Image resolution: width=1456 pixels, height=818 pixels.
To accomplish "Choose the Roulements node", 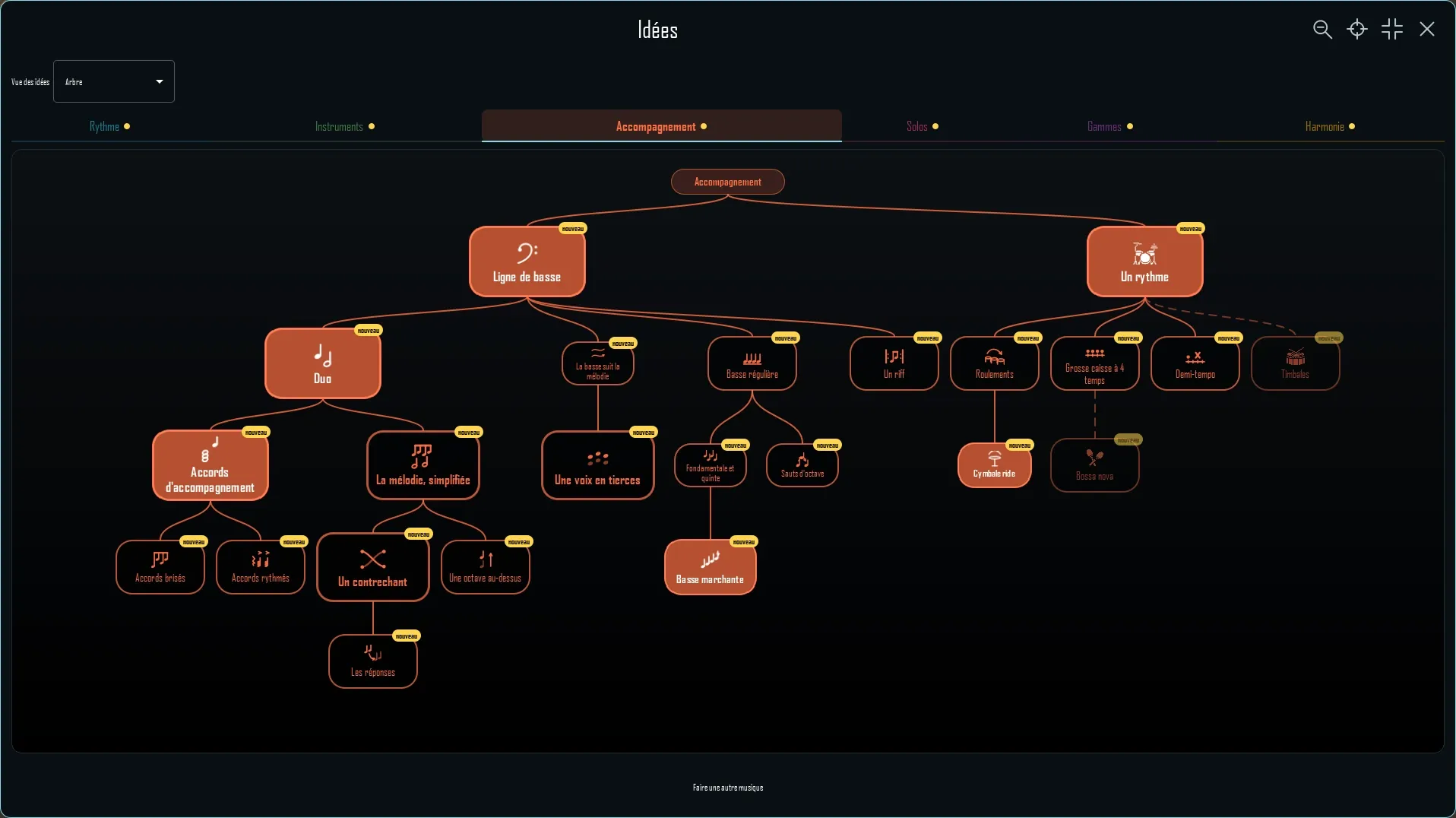I will (994, 363).
